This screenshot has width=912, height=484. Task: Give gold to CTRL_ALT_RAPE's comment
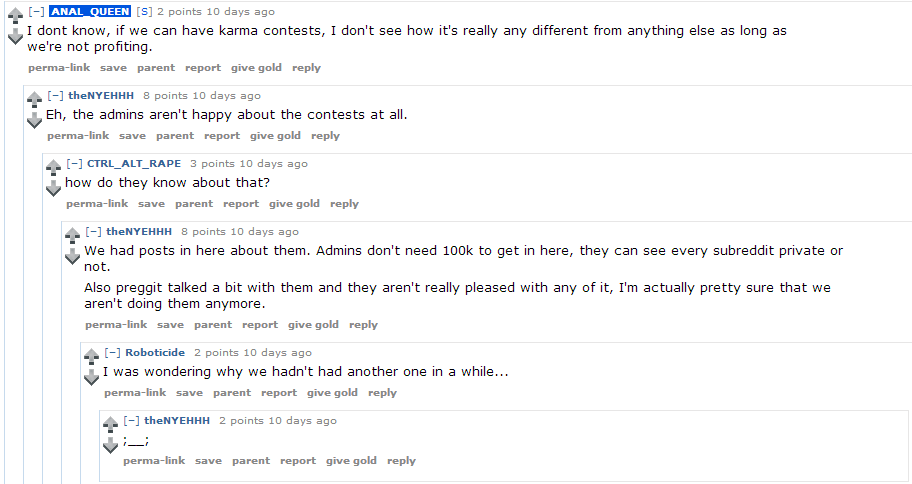(294, 204)
